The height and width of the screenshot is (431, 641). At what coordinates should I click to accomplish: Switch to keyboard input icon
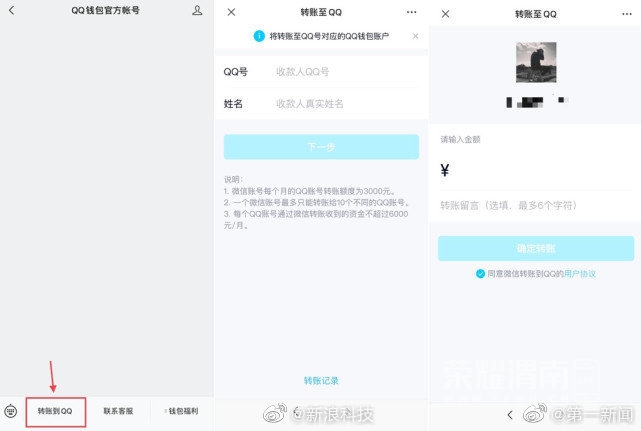pyautogui.click(x=11, y=411)
